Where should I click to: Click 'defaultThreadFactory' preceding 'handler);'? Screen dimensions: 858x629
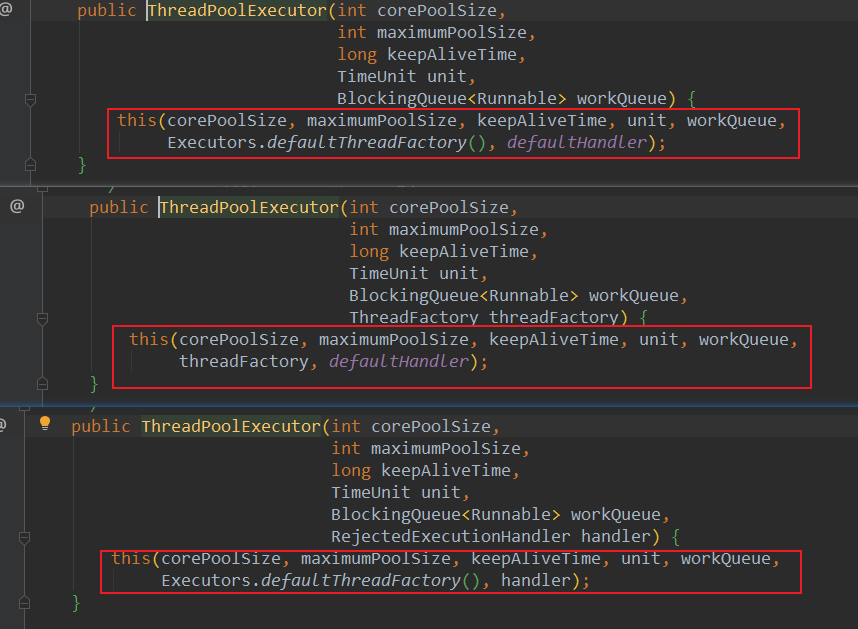[361, 580]
